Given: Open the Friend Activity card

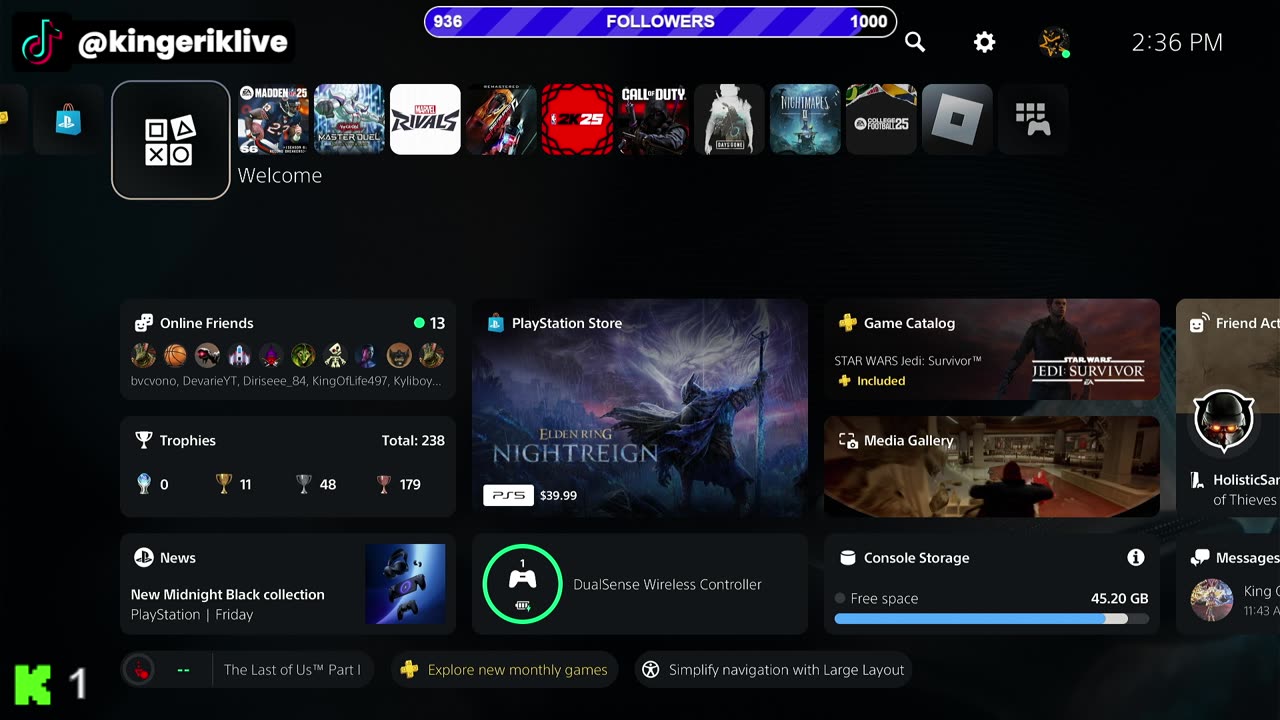Looking at the screenshot, I should [x=1228, y=408].
